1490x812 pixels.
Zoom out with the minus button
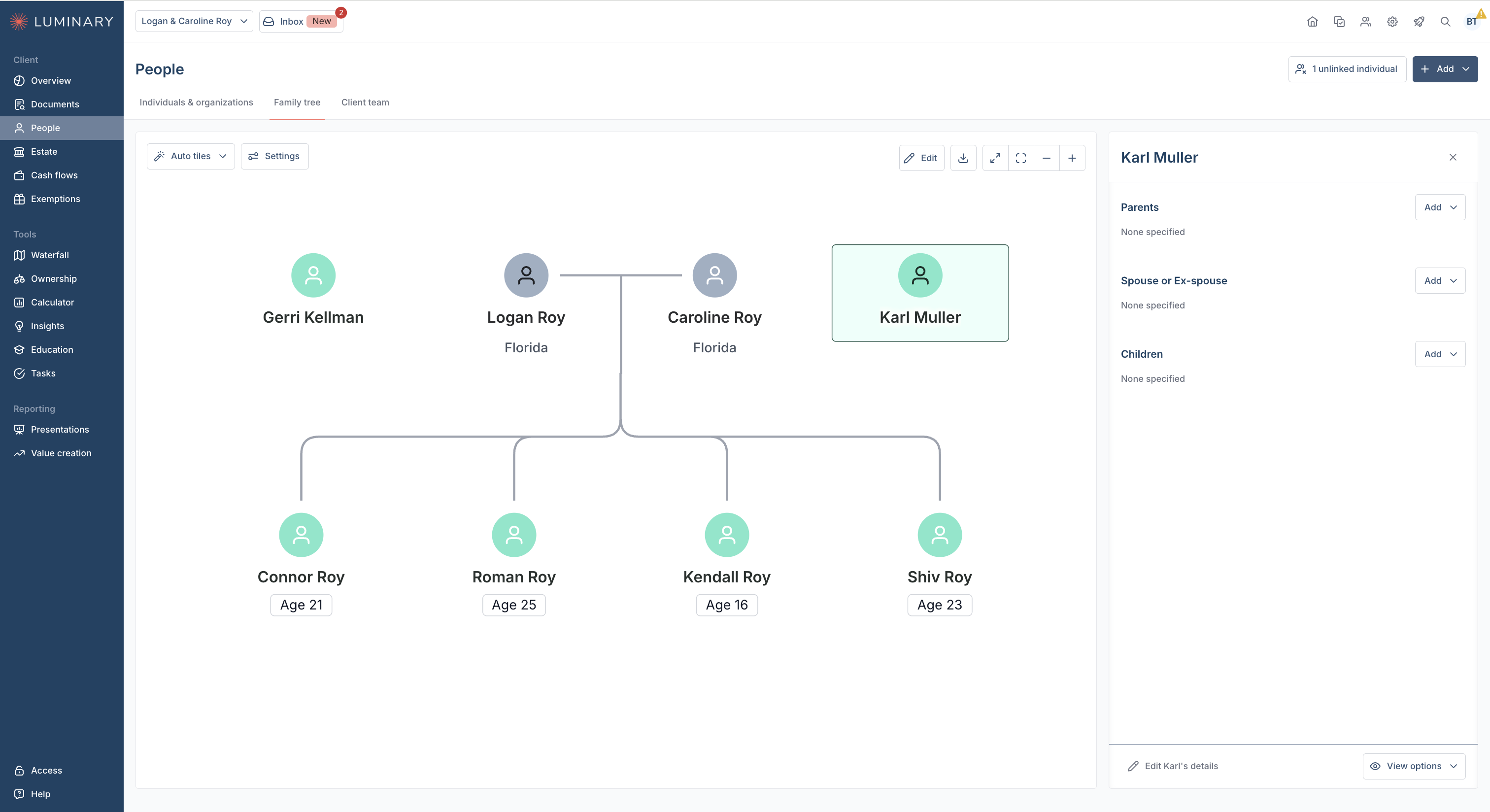click(1046, 158)
